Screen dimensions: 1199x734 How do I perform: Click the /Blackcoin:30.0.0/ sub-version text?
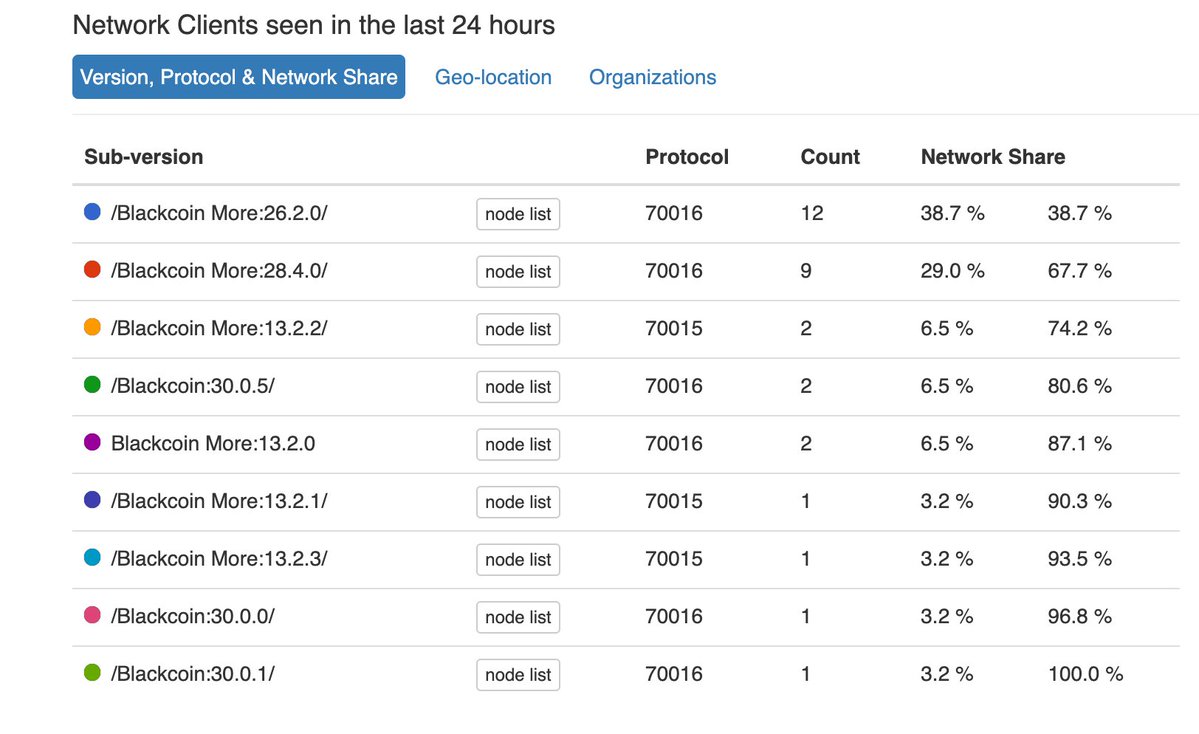(193, 616)
